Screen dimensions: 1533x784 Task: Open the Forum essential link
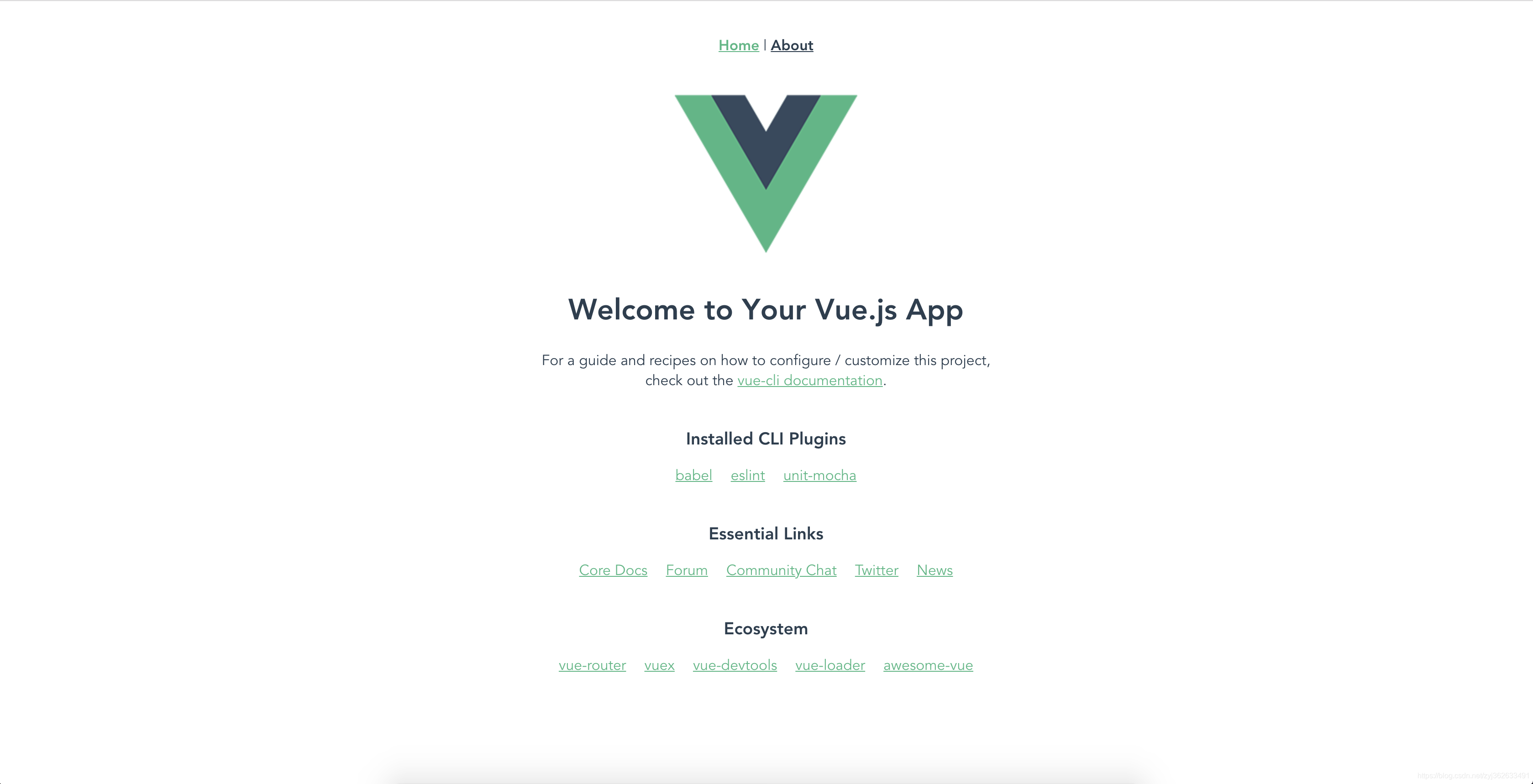(x=686, y=570)
